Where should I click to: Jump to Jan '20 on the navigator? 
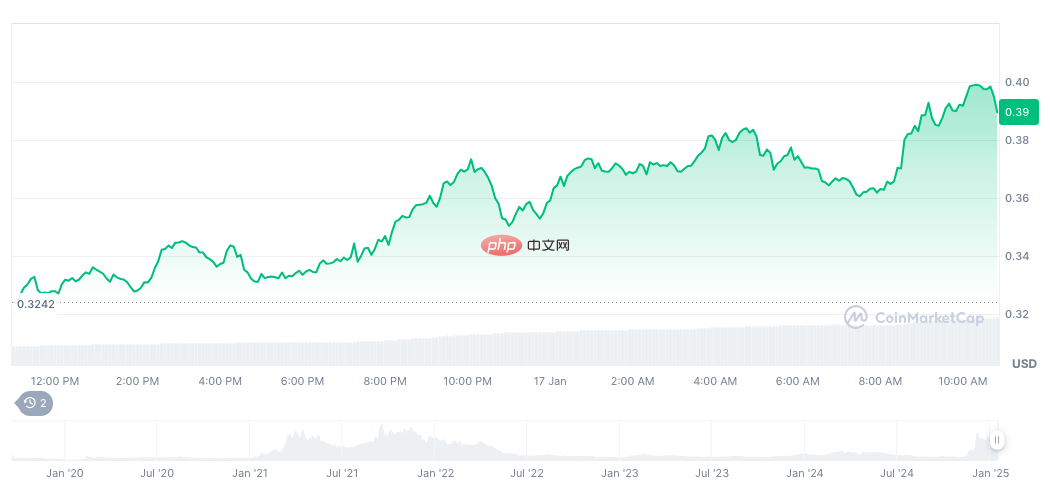coord(65,471)
